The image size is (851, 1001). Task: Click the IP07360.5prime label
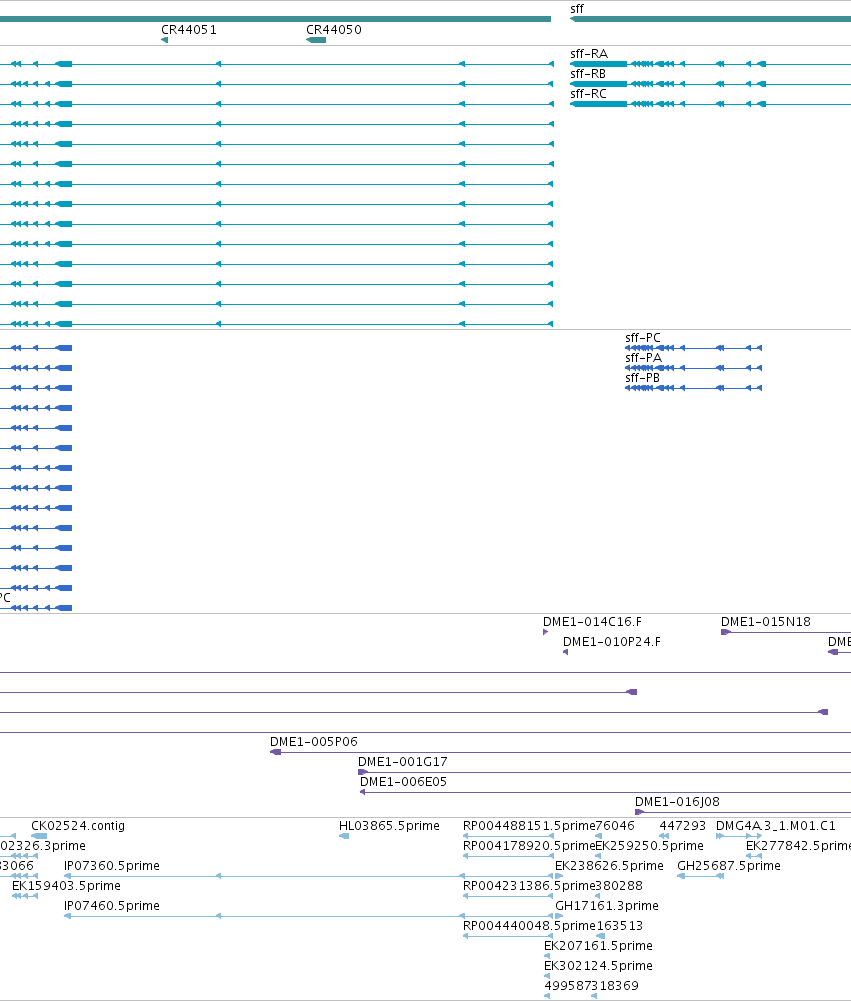(x=112, y=866)
